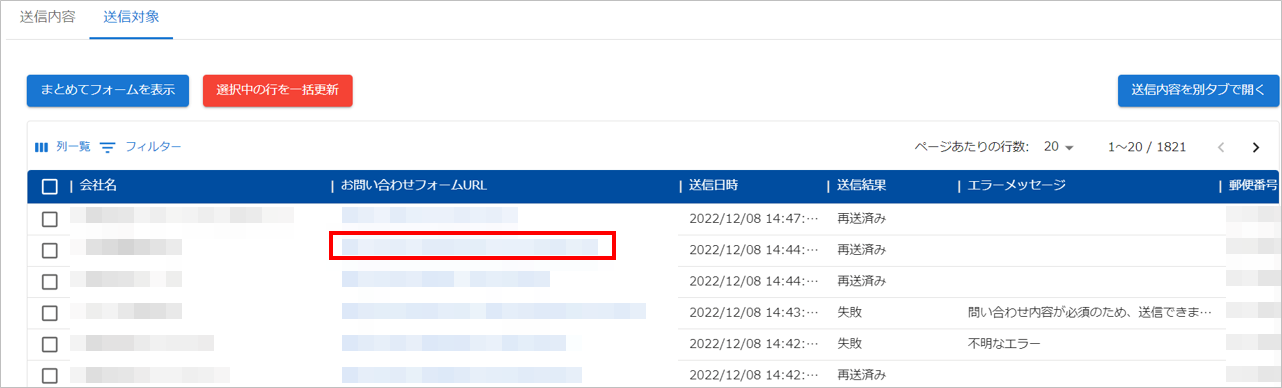The width and height of the screenshot is (1282, 388).
Task: Click the 問い合わせ内容が必須のため error cell
Action: 1089,313
